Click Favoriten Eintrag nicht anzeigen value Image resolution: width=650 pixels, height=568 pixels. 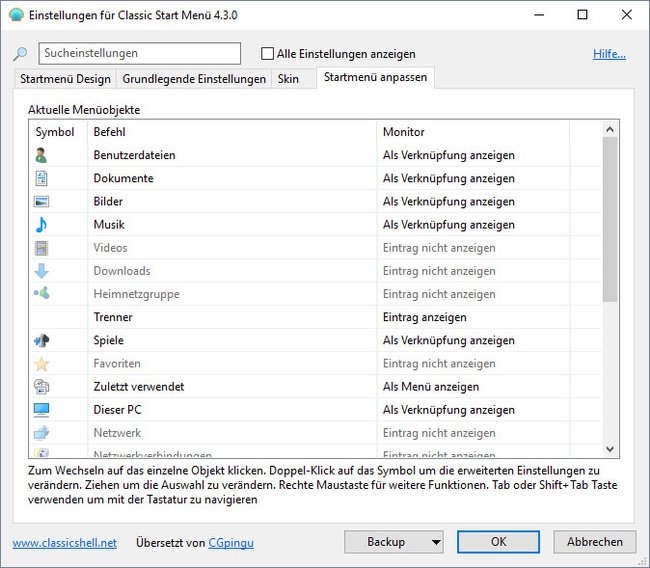click(439, 364)
